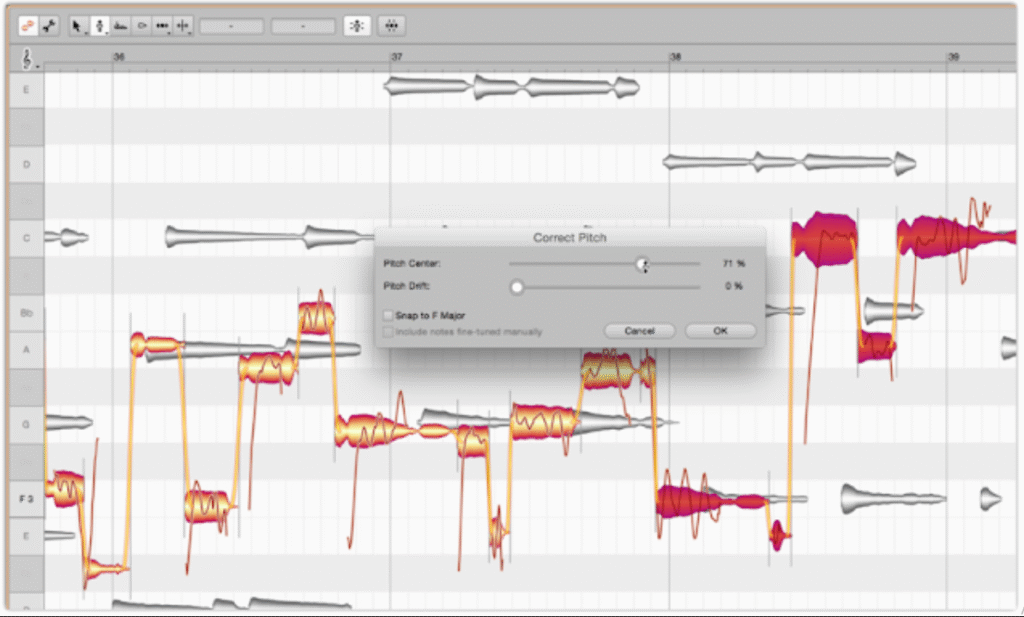Image resolution: width=1024 pixels, height=617 pixels.
Task: Open the left combo box in the toolbar
Action: pyautogui.click(x=231, y=26)
